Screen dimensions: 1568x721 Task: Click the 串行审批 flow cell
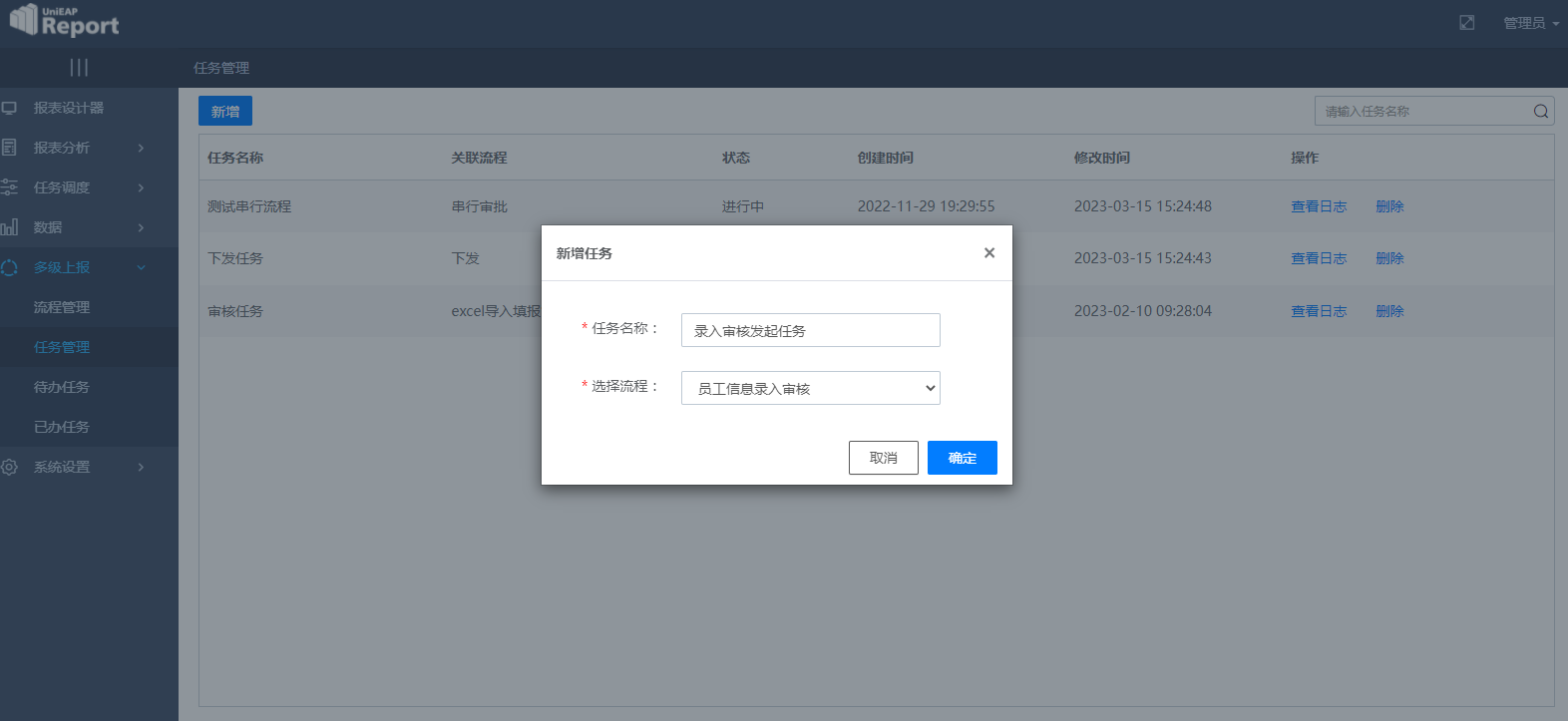tap(479, 206)
